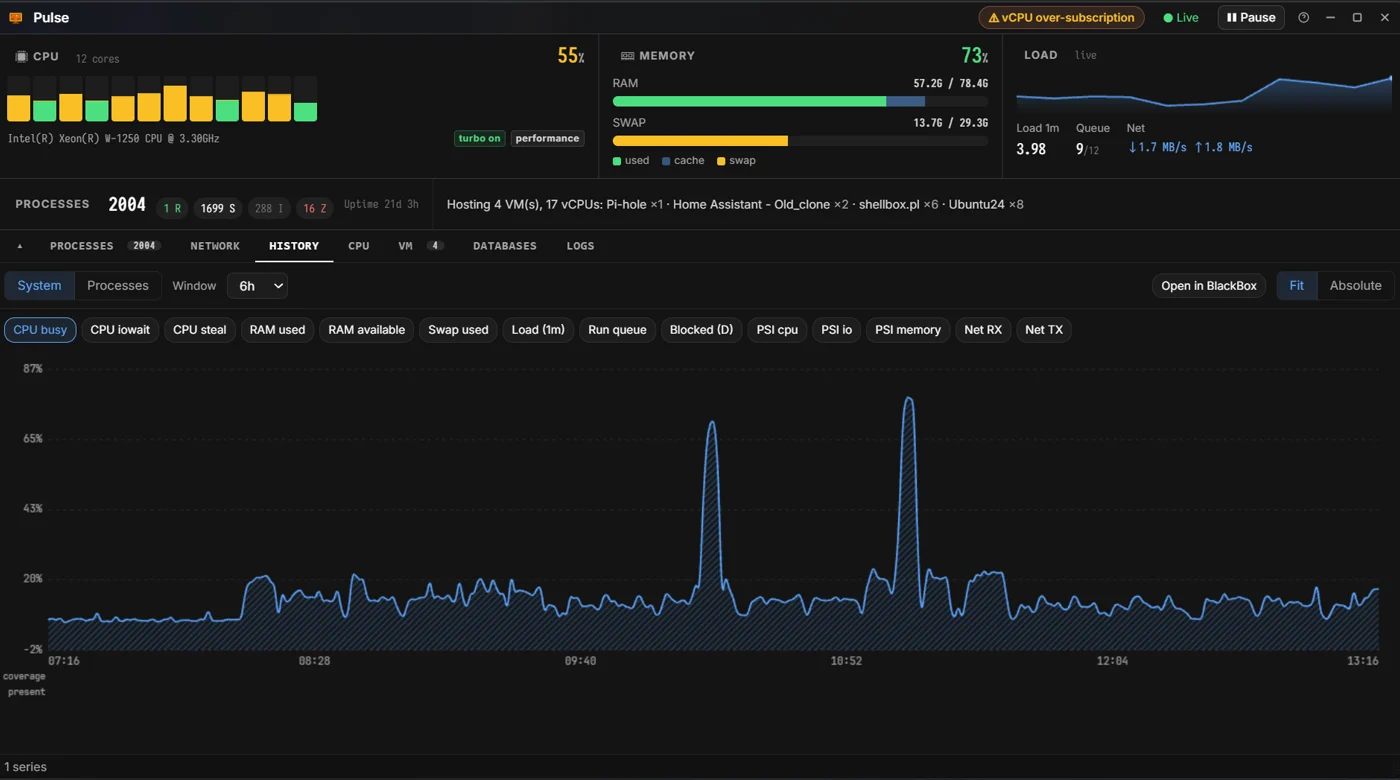Switch to the Network tab
This screenshot has height=780, width=1400.
tap(215, 246)
